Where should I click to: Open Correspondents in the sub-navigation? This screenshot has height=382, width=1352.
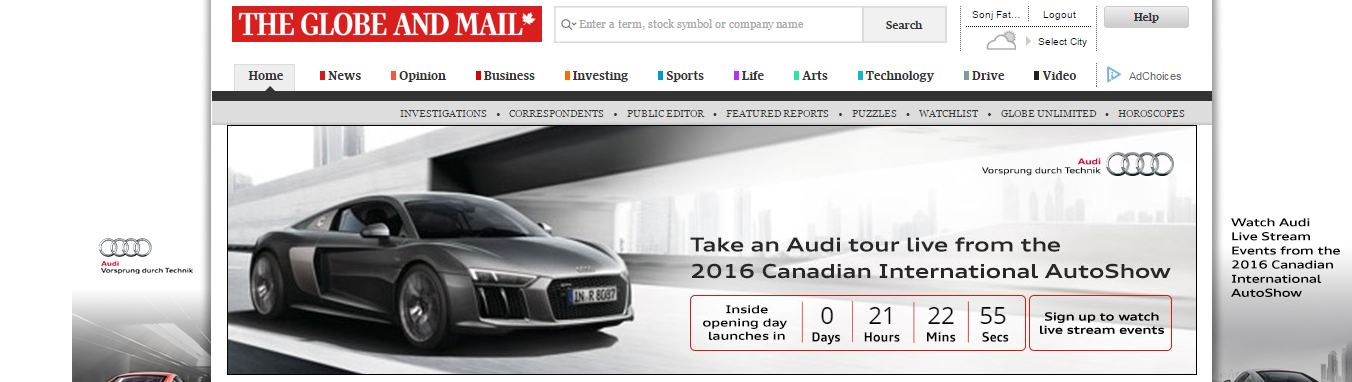click(556, 114)
